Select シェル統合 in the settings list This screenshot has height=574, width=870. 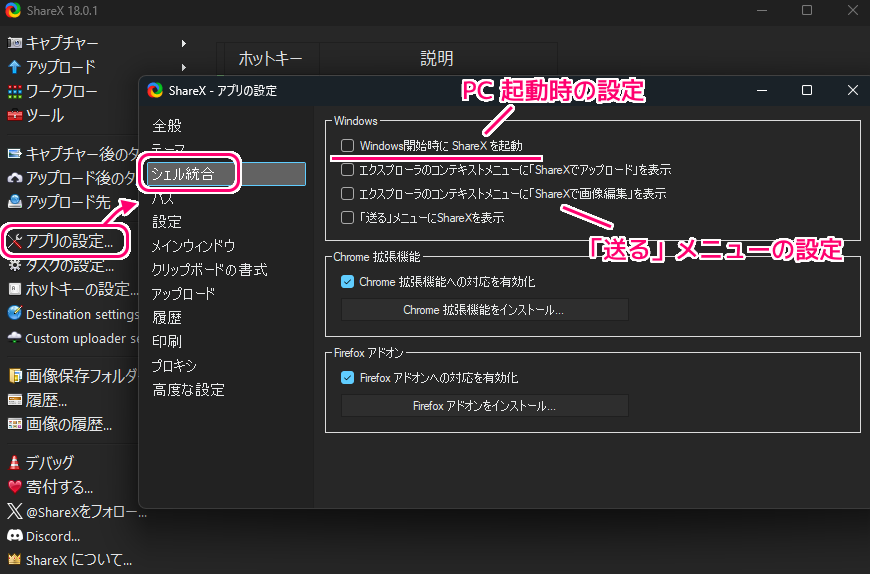coord(226,174)
